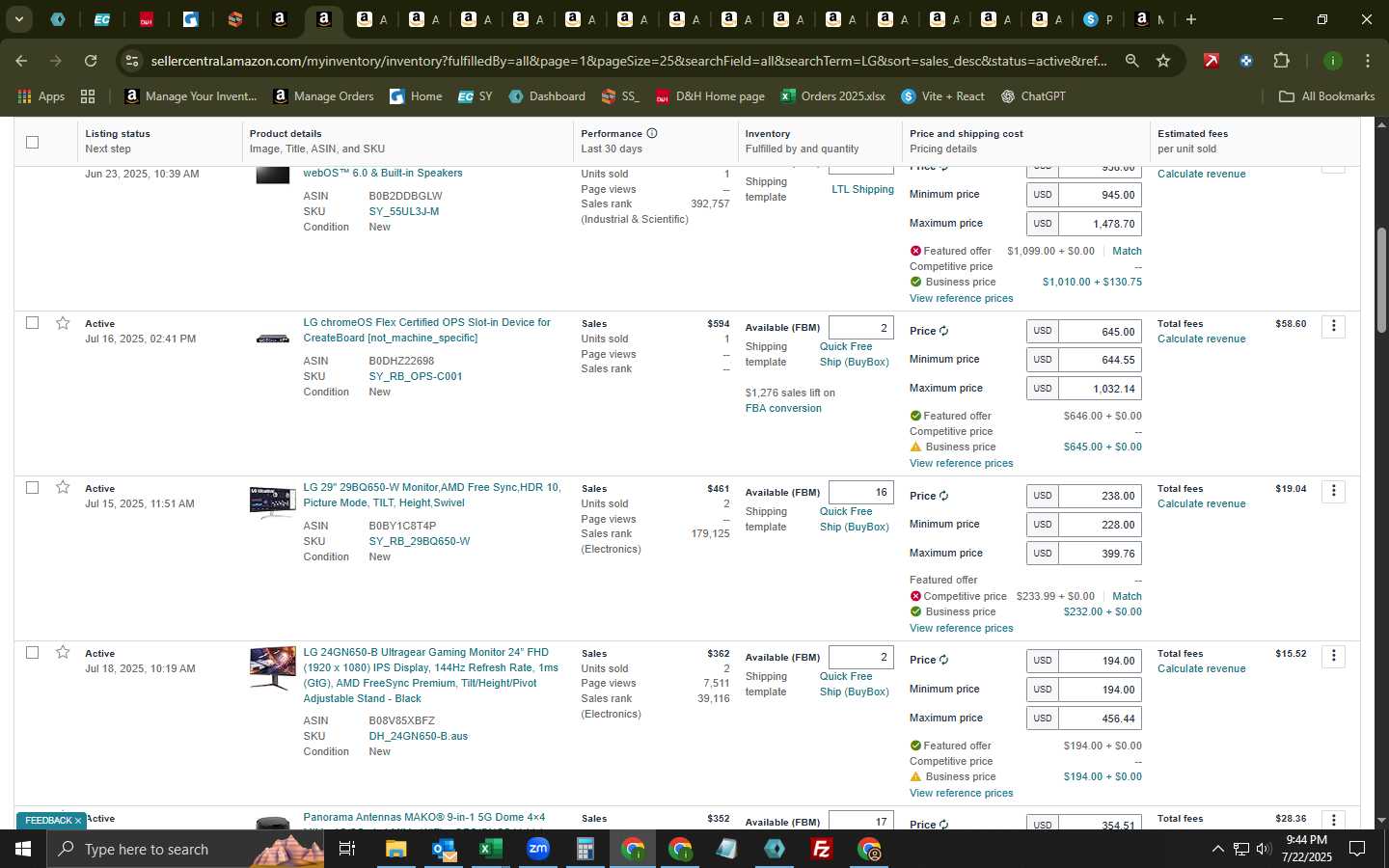Image resolution: width=1389 pixels, height=868 pixels.
Task: Click site information icon in address bar
Action: pos(132,61)
